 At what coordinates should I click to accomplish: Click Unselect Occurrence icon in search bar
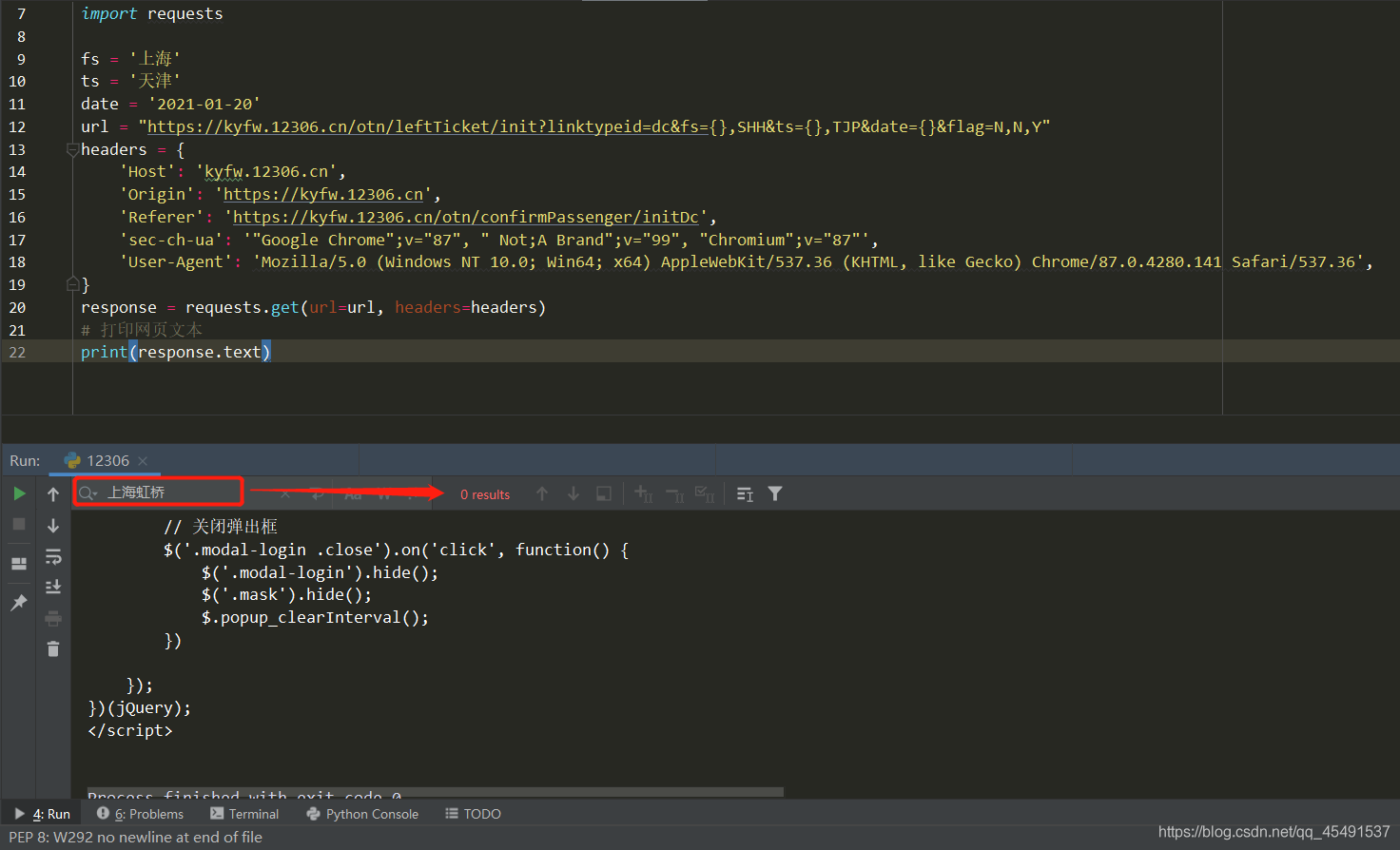tap(674, 493)
